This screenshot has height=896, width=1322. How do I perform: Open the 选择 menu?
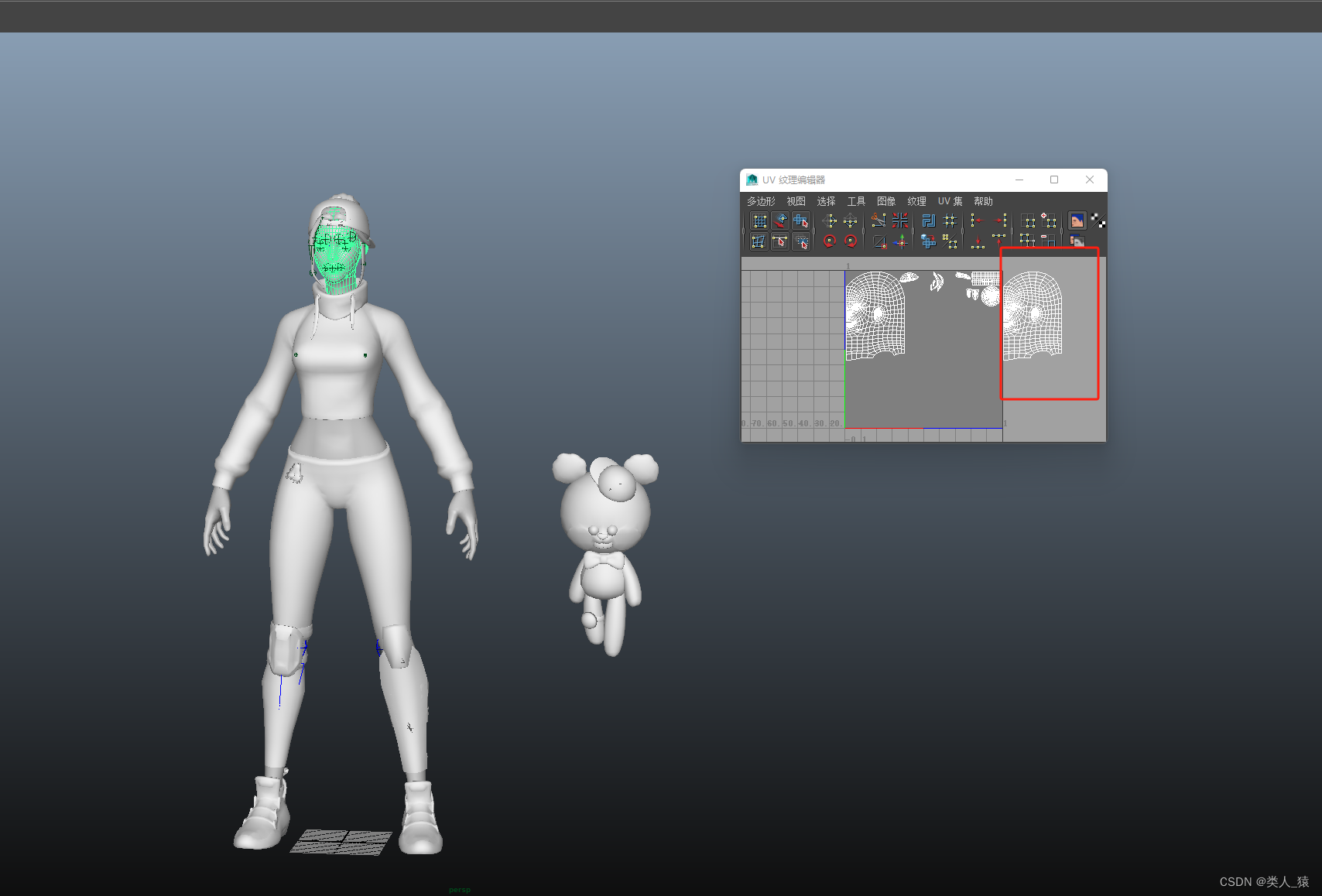(x=827, y=201)
